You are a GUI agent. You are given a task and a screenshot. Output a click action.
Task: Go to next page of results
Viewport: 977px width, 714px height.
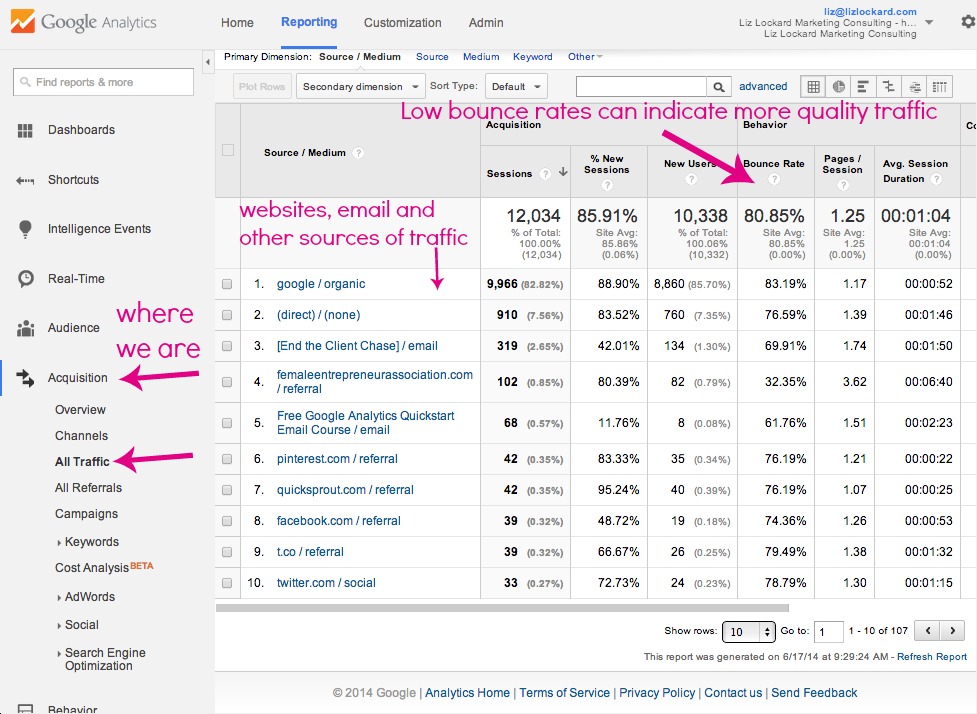pos(952,631)
